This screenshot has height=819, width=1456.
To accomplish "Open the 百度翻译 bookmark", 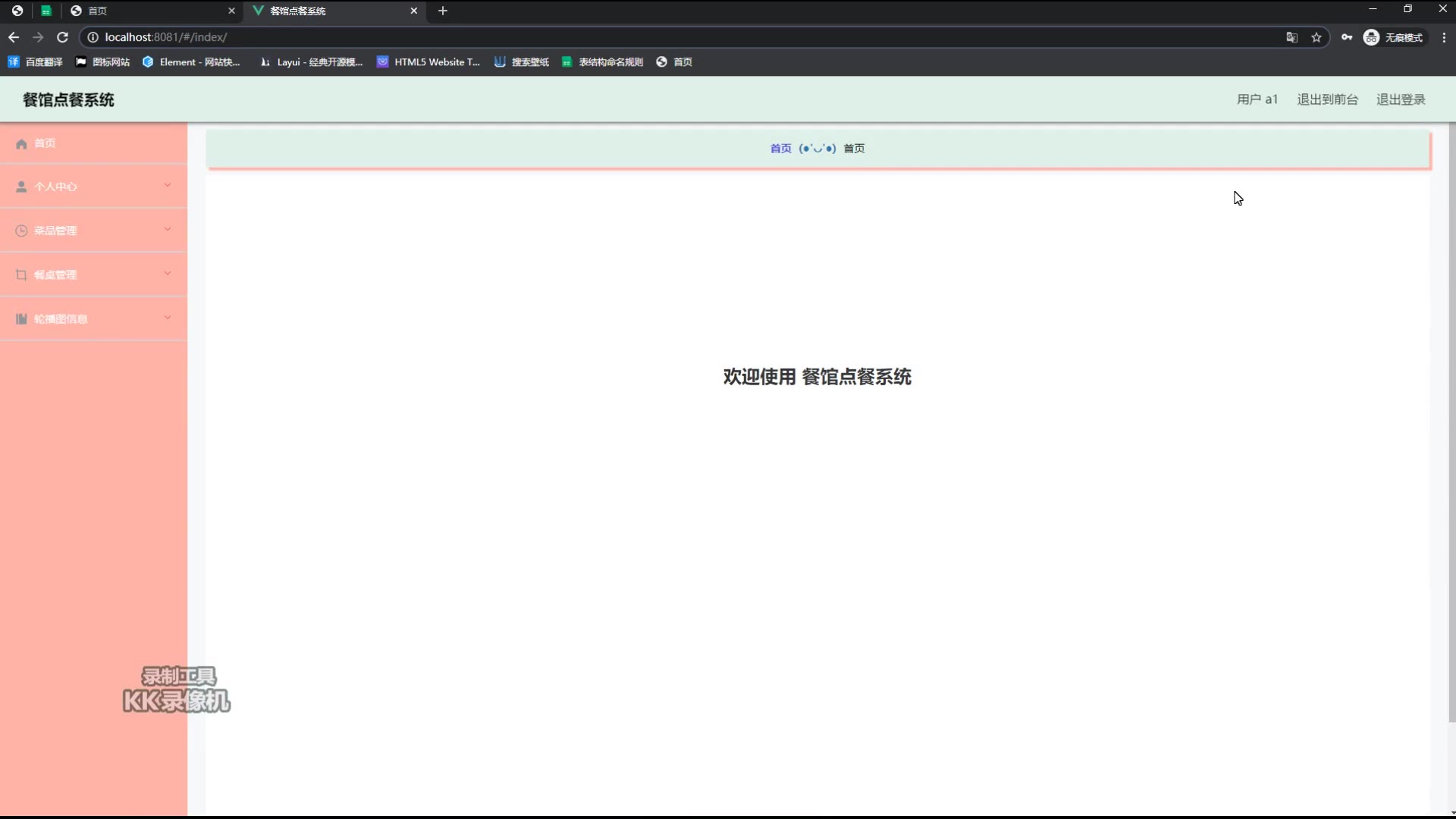I will (x=35, y=62).
